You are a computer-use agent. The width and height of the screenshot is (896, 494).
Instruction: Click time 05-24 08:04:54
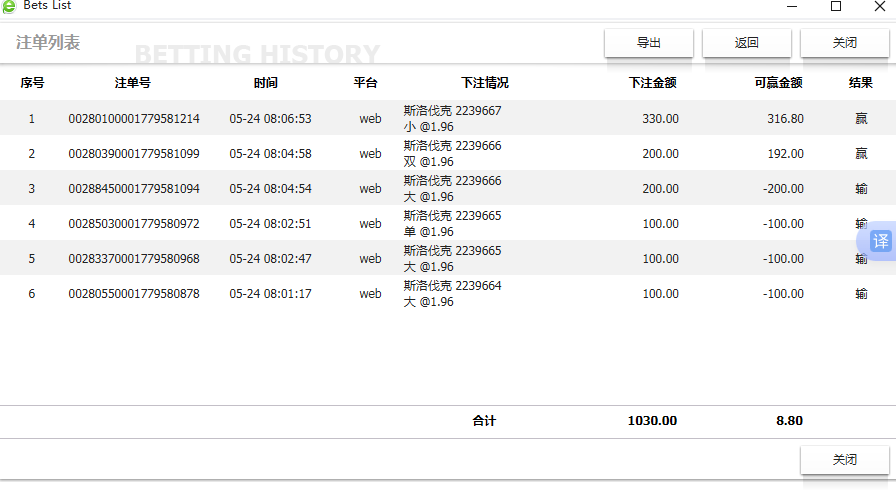pos(270,189)
